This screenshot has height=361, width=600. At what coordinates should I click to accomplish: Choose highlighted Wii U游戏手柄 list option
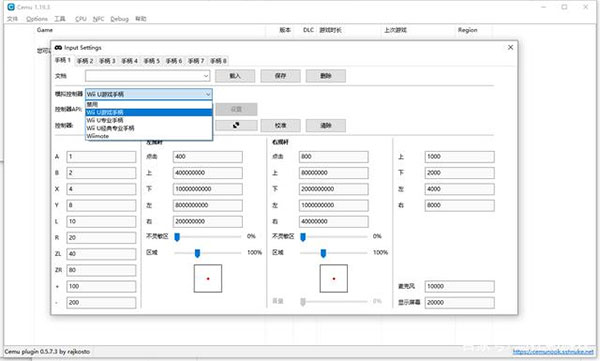tap(148, 112)
